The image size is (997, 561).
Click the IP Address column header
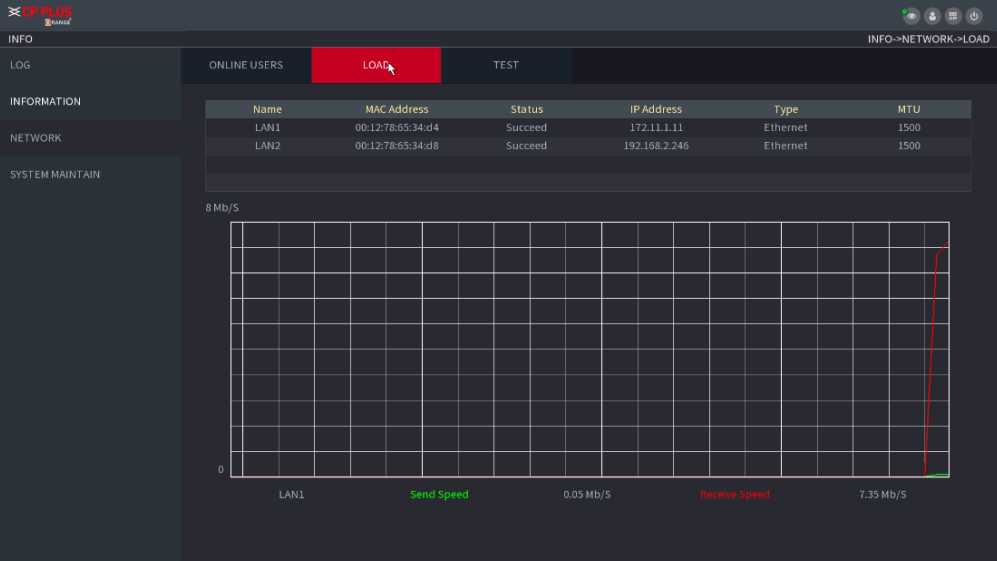656,109
